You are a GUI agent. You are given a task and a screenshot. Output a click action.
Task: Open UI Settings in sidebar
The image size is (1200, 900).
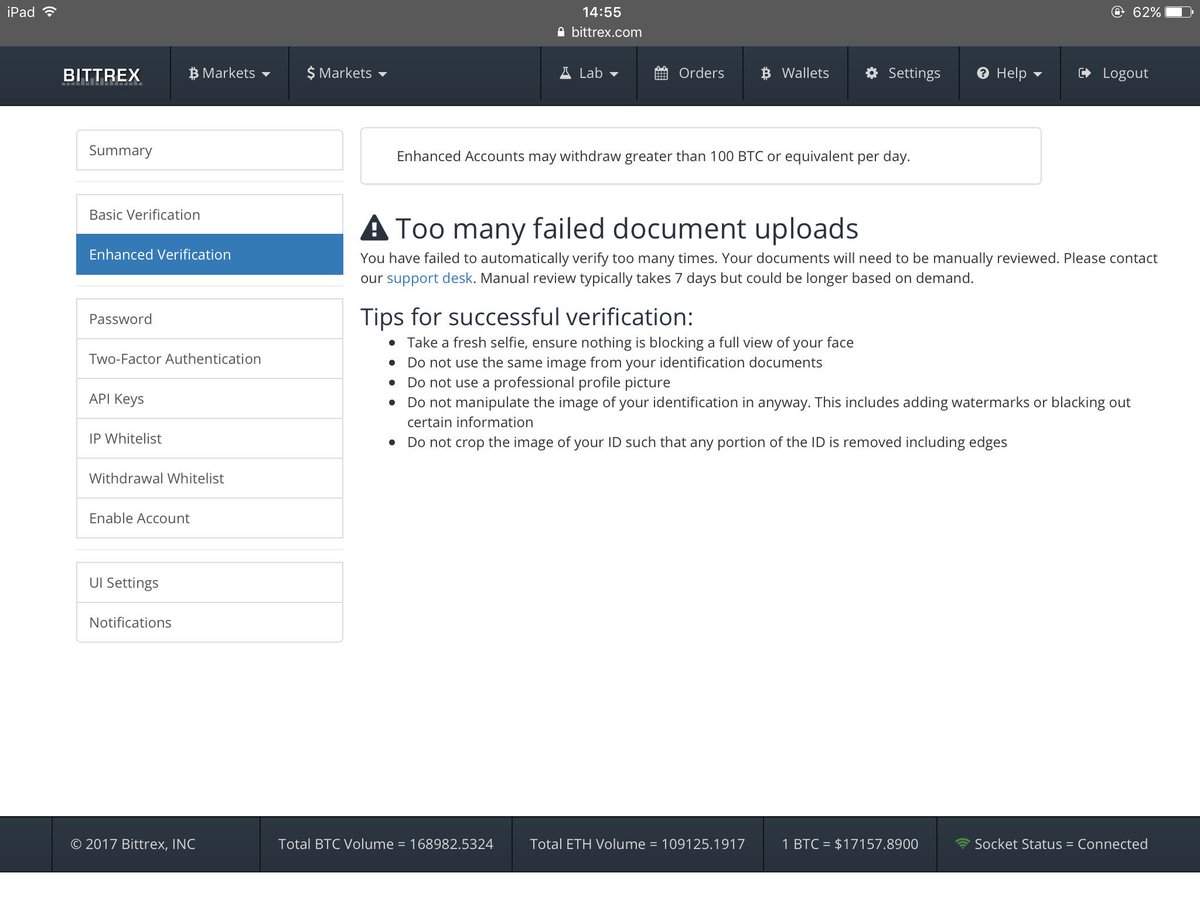pos(210,583)
